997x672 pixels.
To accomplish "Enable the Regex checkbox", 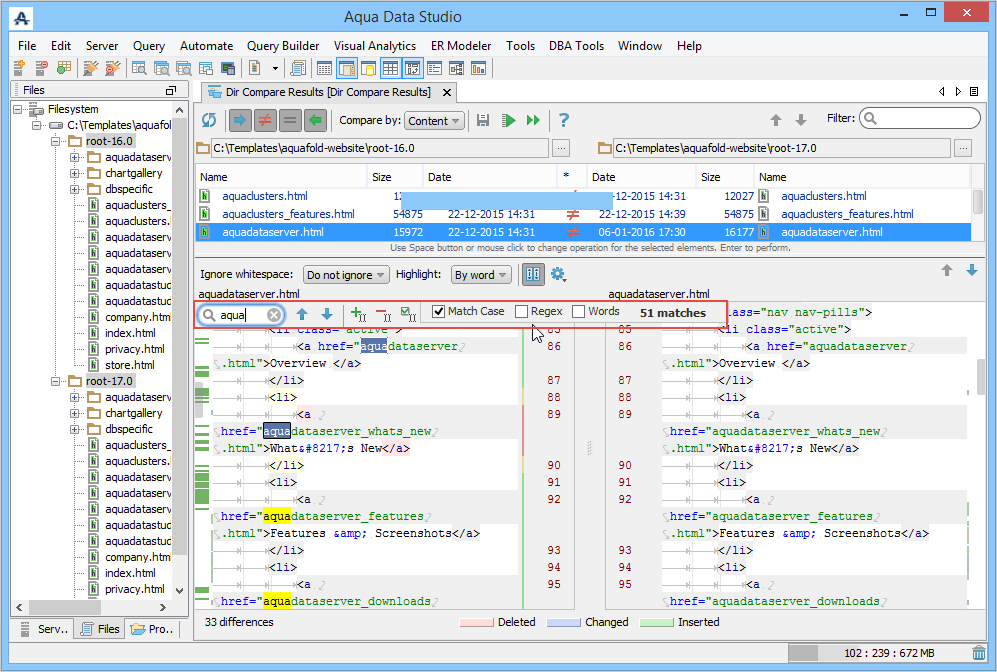I will coord(522,312).
